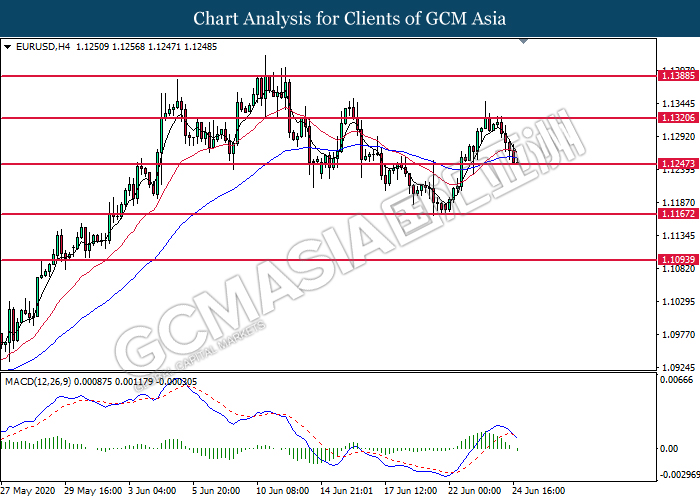Select the 1.11672 support price tag
Image resolution: width=700 pixels, height=500 pixels.
point(677,213)
